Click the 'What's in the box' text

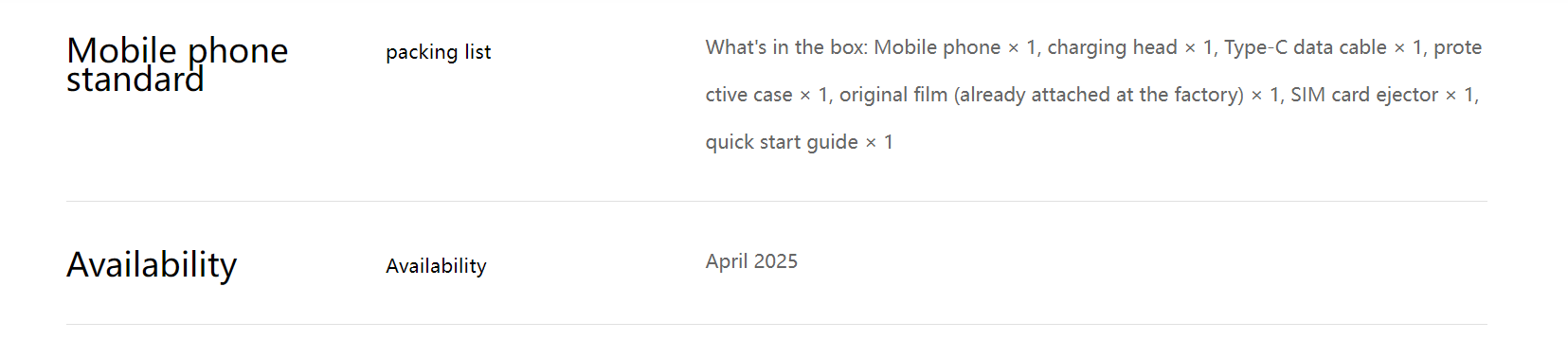coord(784,47)
